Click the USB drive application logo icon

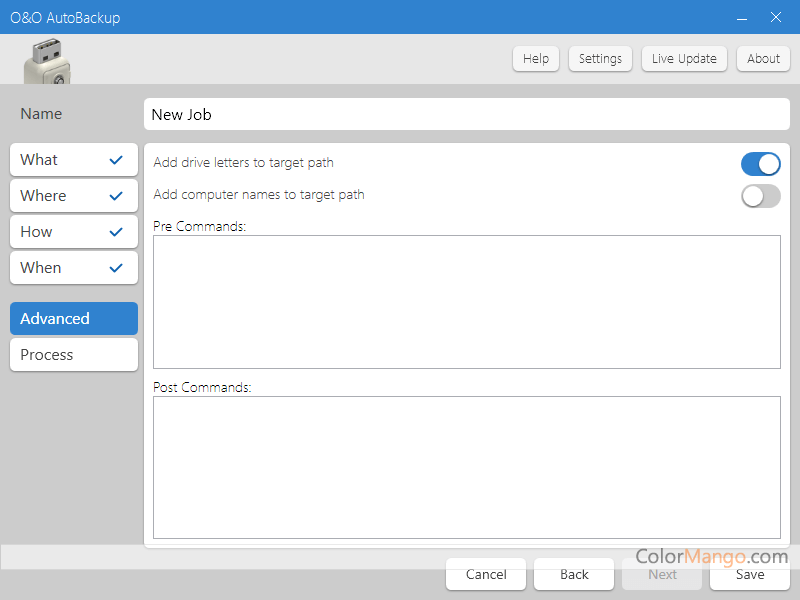tap(47, 62)
